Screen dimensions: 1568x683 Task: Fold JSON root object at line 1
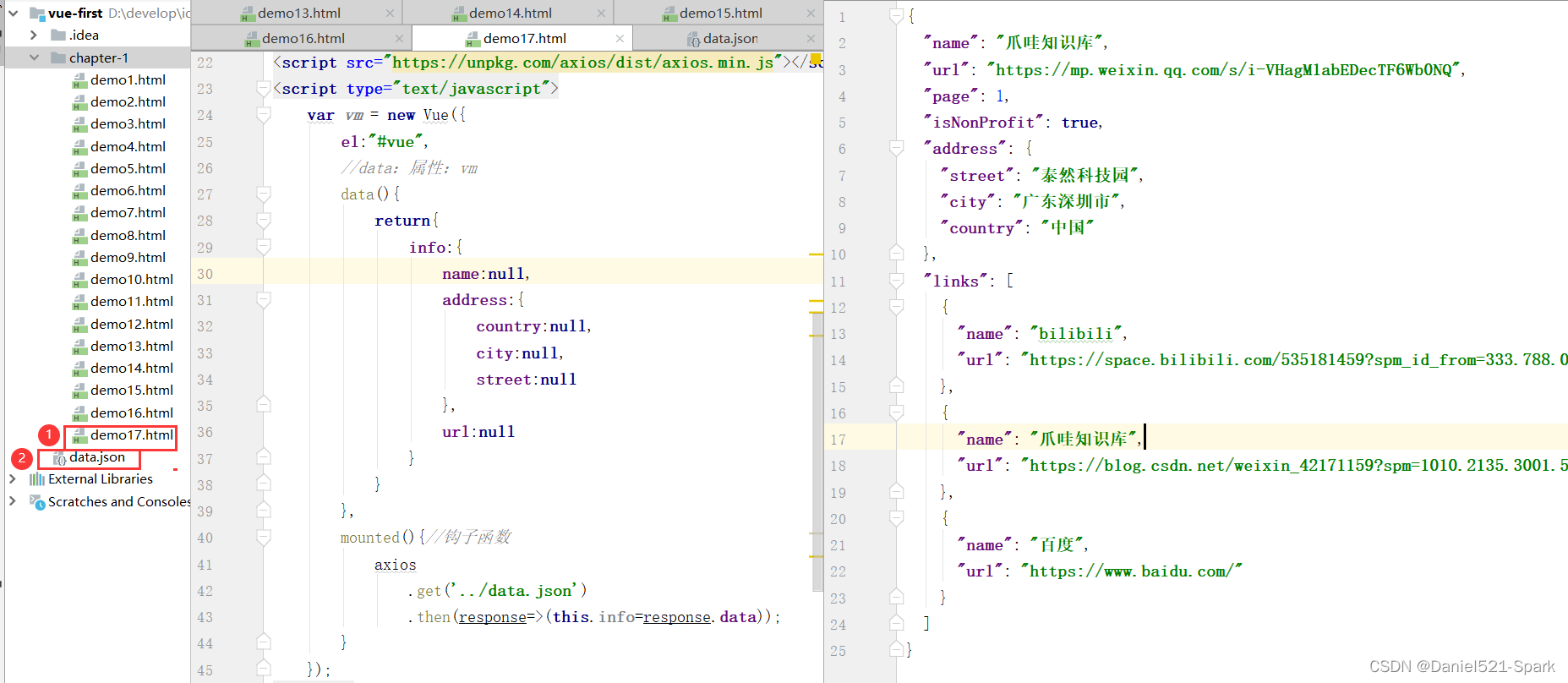coord(897,16)
